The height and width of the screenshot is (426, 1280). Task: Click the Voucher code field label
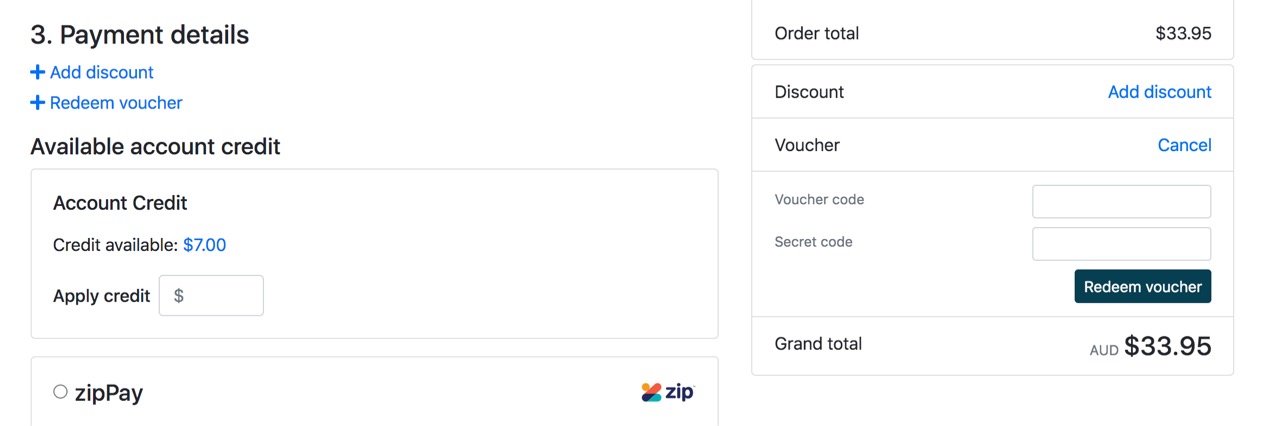pos(819,200)
